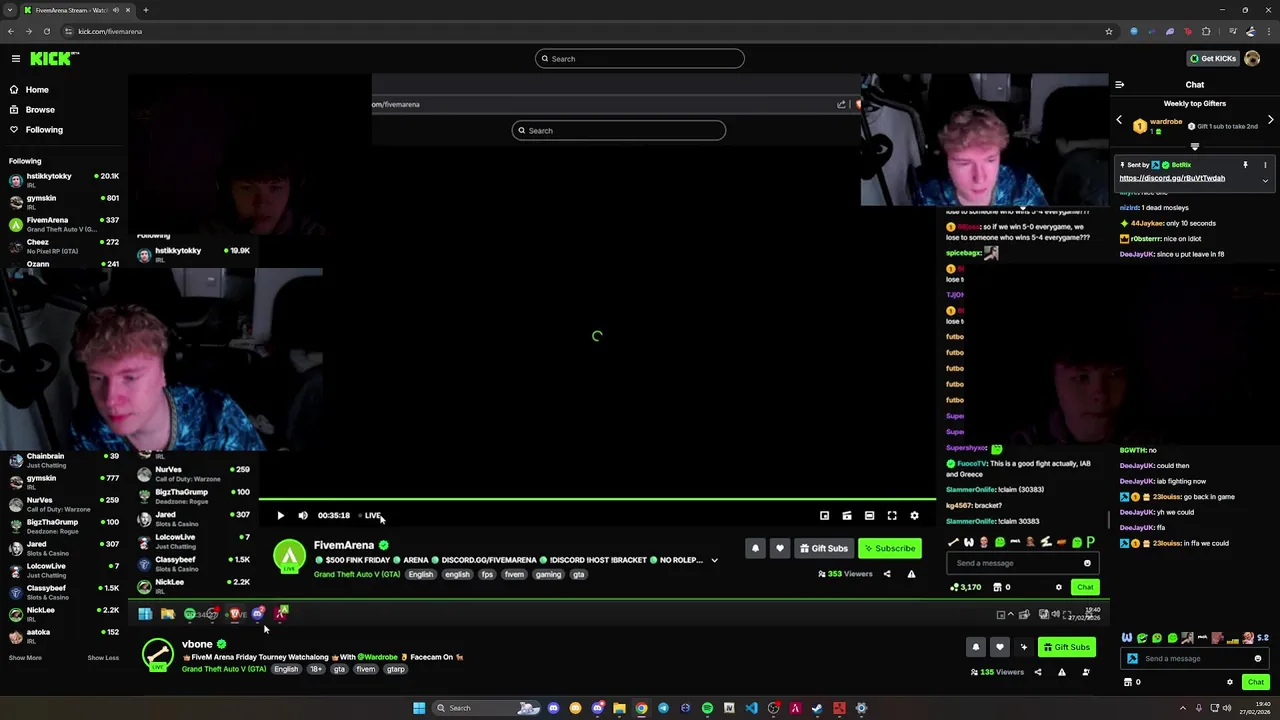The width and height of the screenshot is (1280, 720).
Task: Open pinned message more-options menu
Action: coord(1265,165)
